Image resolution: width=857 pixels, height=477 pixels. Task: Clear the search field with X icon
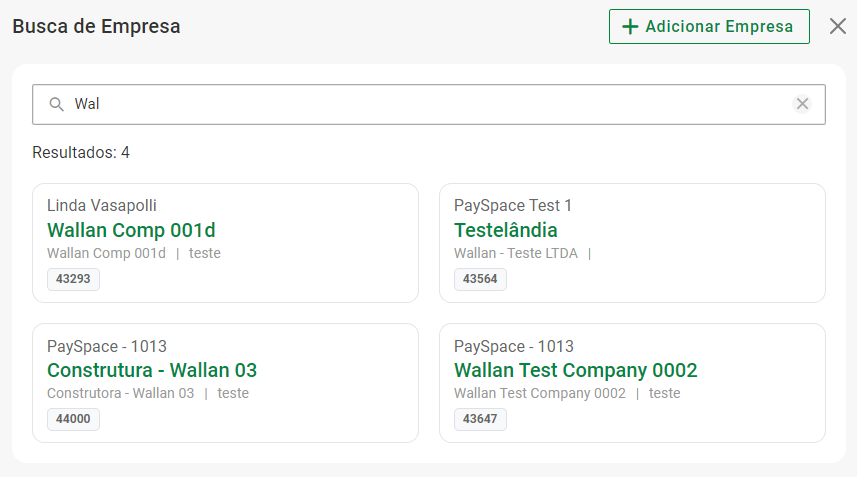click(802, 104)
